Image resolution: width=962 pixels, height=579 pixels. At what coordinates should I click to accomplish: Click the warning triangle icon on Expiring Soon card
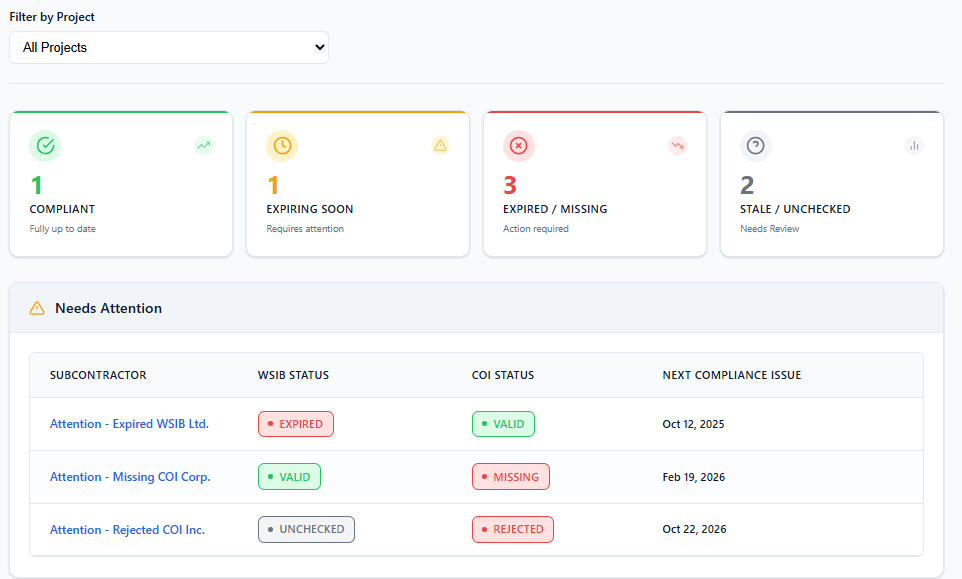440,145
